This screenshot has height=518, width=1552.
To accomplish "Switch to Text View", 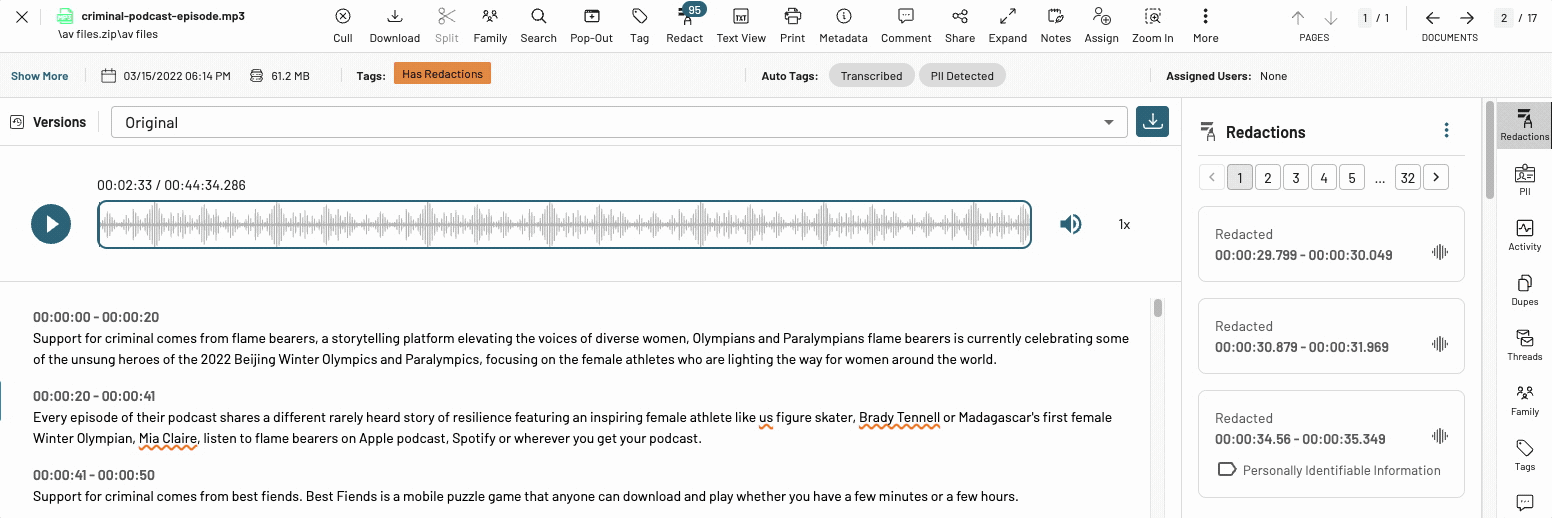I will pos(741,26).
